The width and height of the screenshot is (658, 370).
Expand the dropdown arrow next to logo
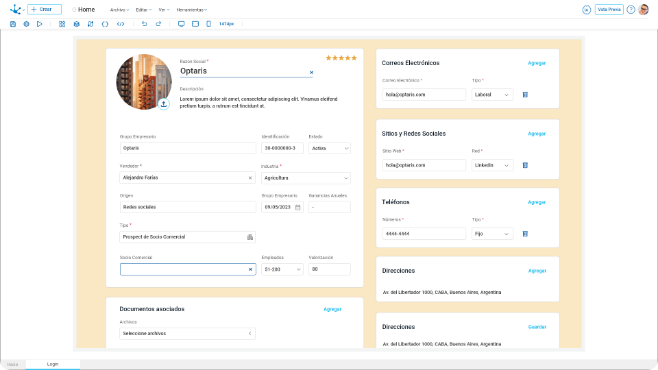[24, 10]
